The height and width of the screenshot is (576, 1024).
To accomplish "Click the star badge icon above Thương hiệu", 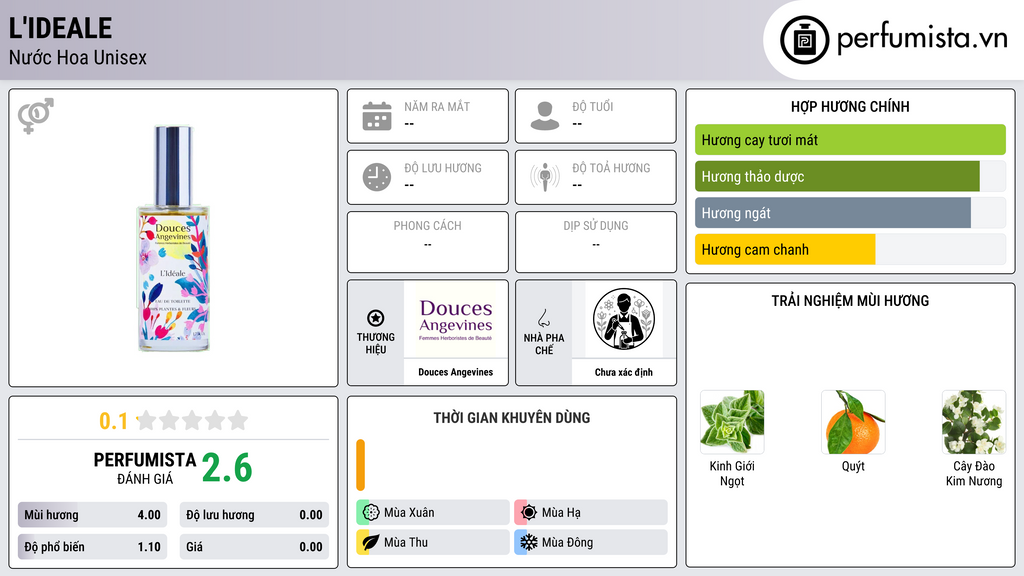I will (376, 318).
